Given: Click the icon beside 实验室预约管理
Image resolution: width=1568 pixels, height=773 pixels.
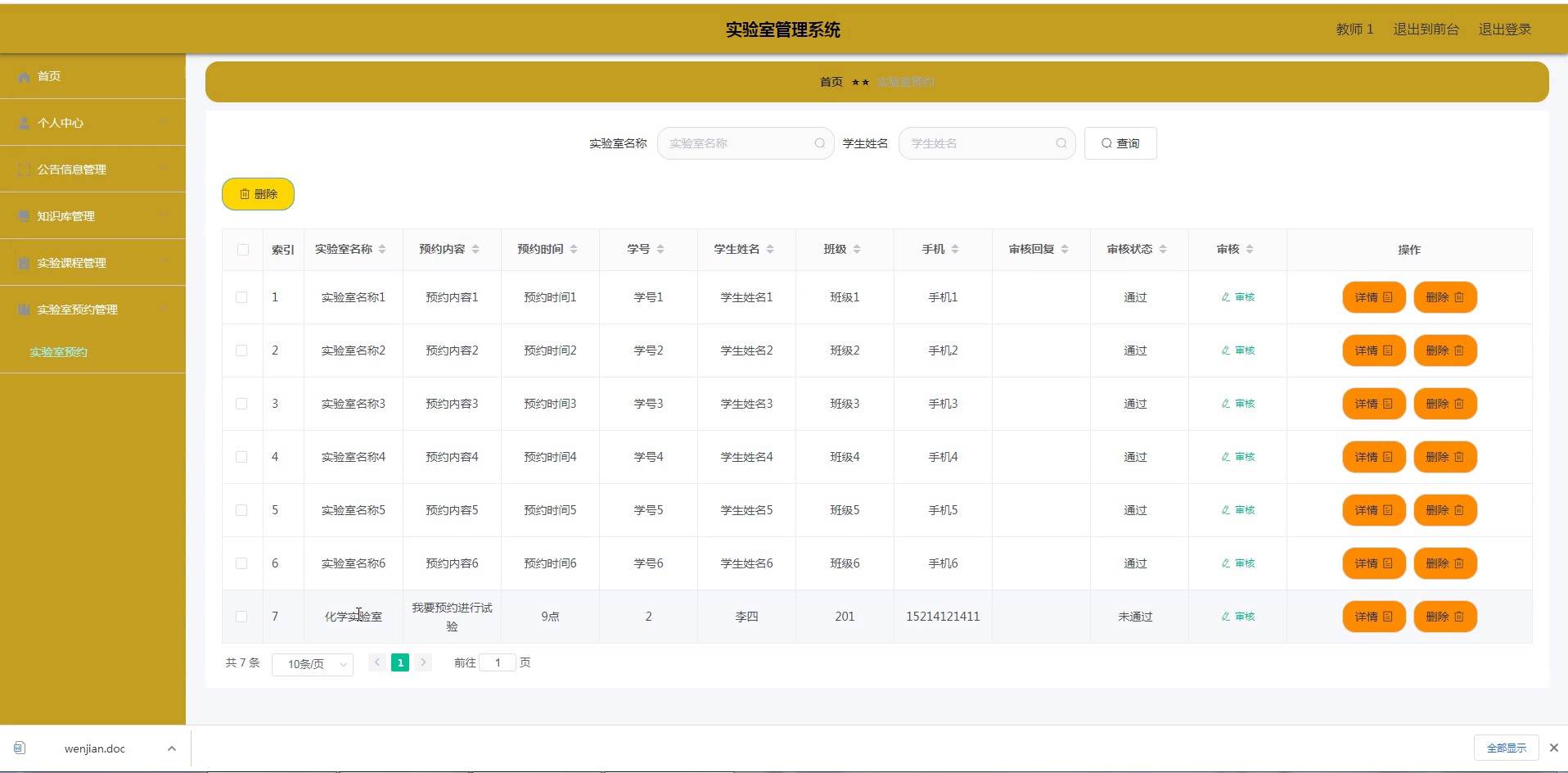Looking at the screenshot, I should (x=24, y=310).
